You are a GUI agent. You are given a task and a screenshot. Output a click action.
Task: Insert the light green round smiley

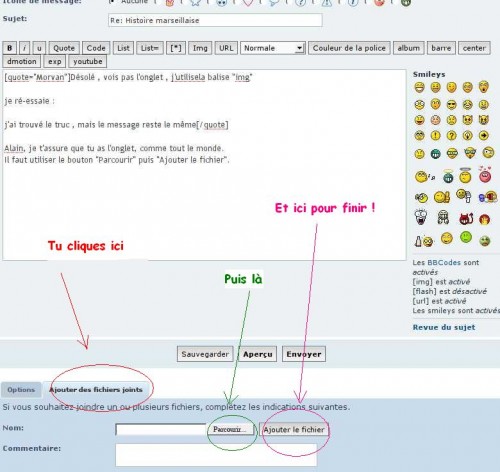point(466,237)
